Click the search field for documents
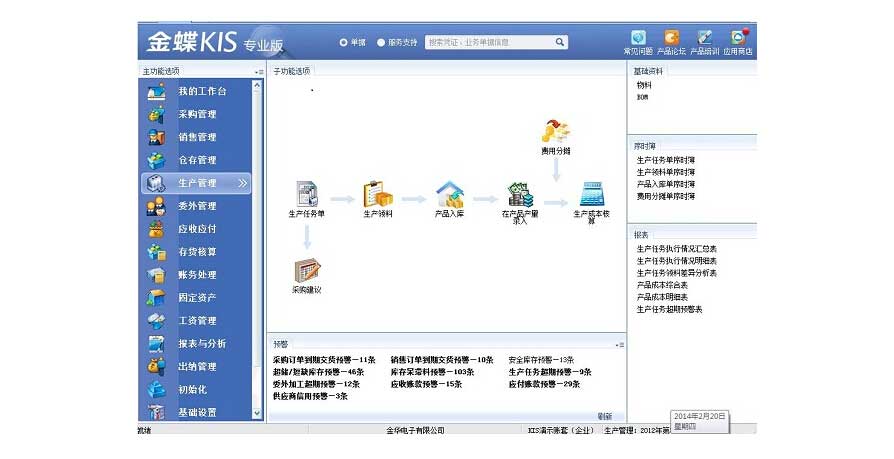 pyautogui.click(x=488, y=43)
